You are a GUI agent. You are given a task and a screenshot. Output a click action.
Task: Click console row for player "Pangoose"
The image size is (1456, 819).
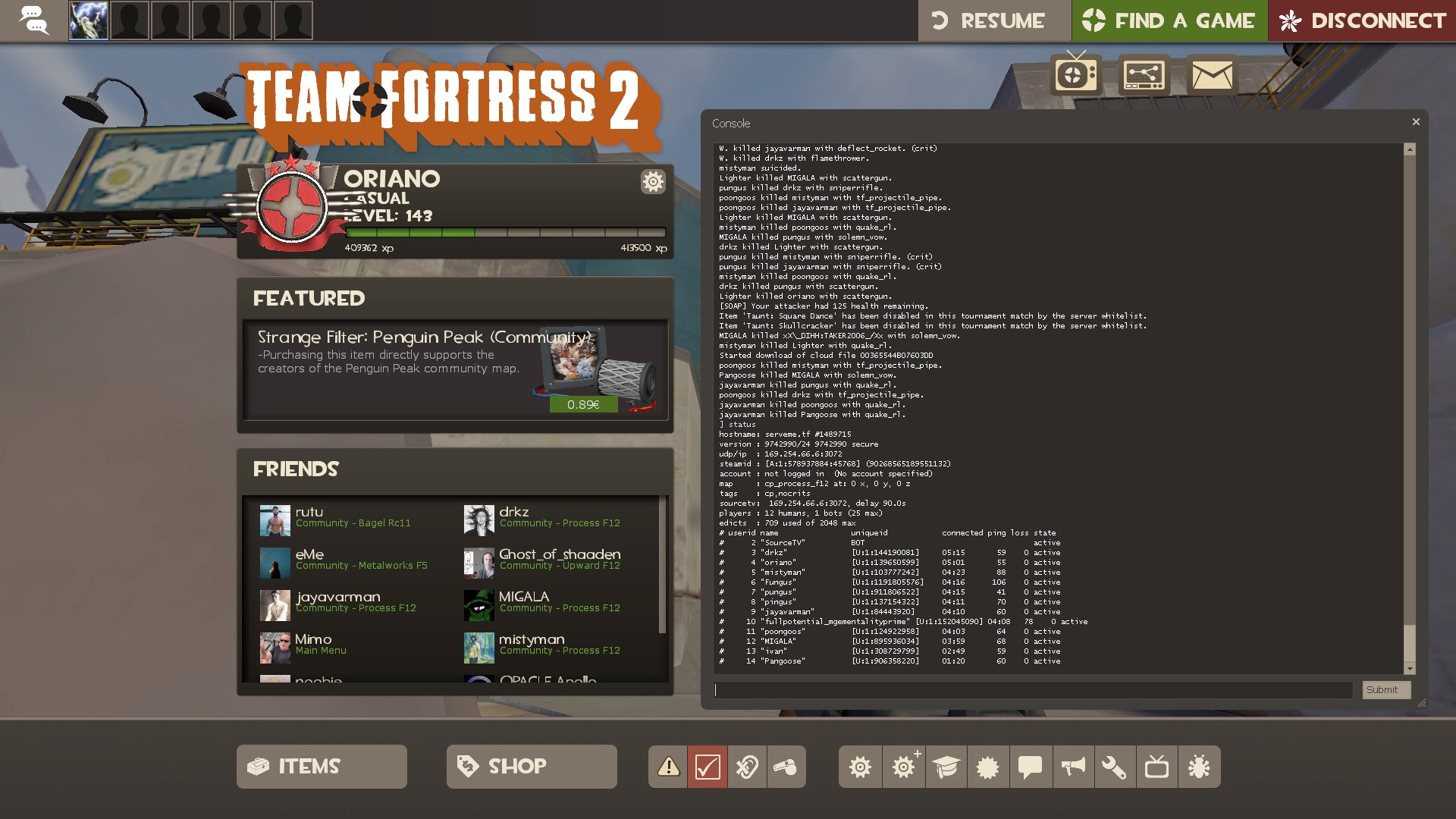888,661
